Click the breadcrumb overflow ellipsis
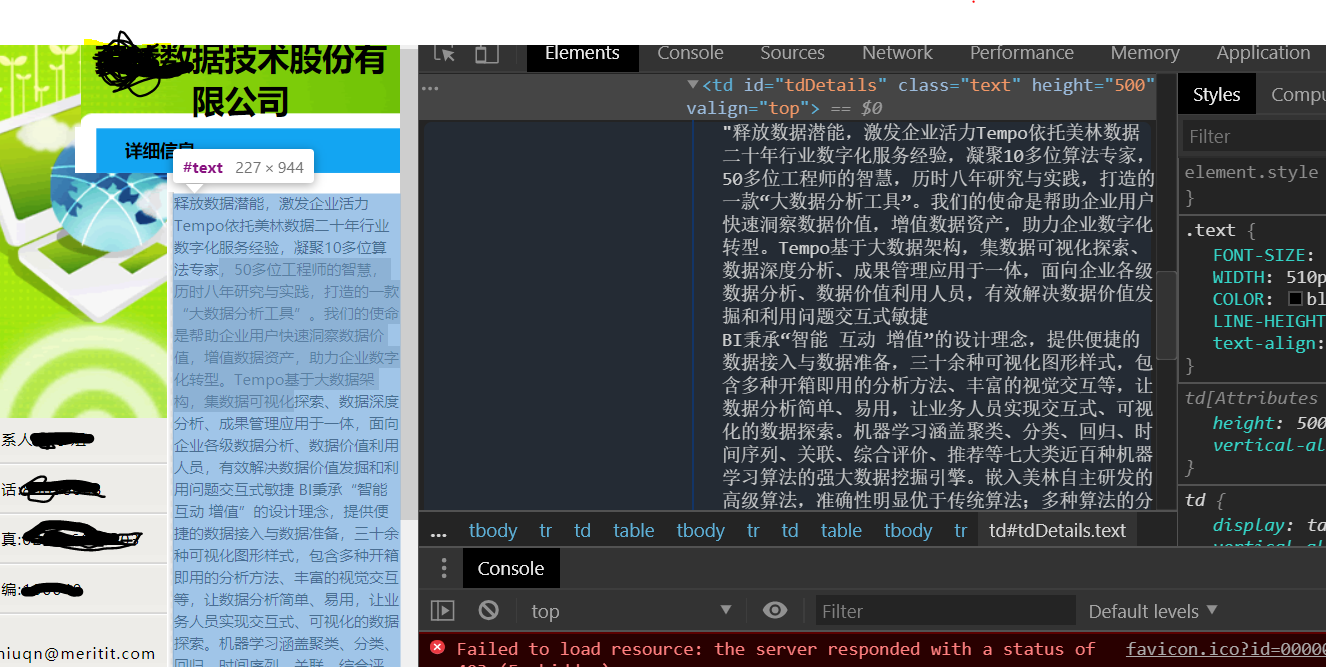 pos(439,531)
